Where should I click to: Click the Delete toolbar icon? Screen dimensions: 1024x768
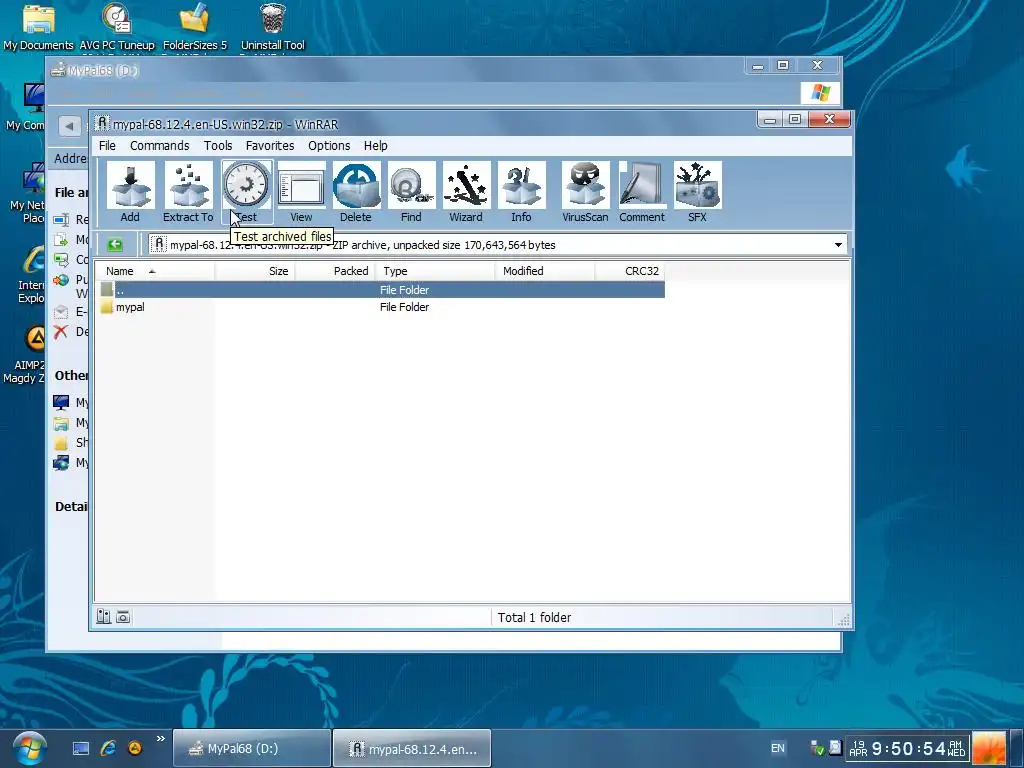click(x=356, y=192)
